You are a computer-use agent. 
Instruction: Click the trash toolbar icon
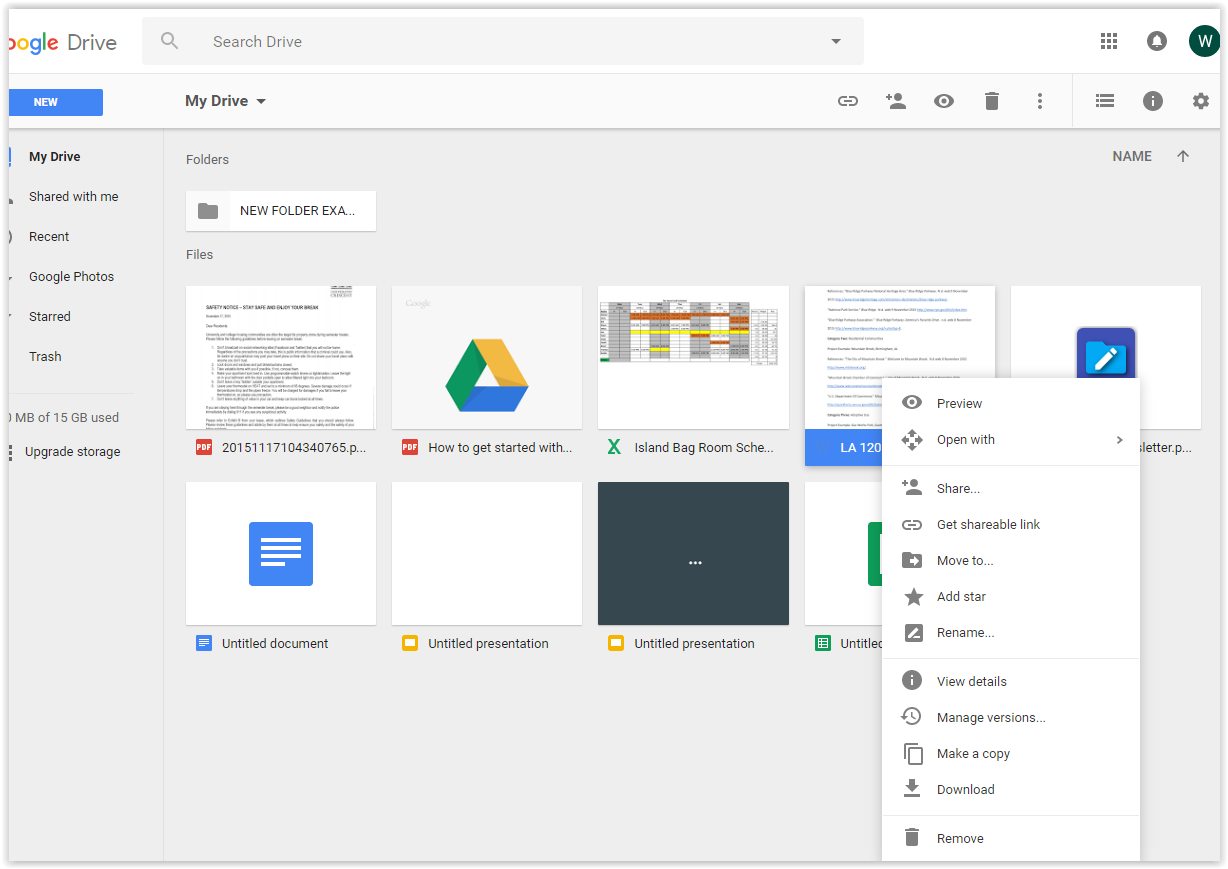(992, 101)
